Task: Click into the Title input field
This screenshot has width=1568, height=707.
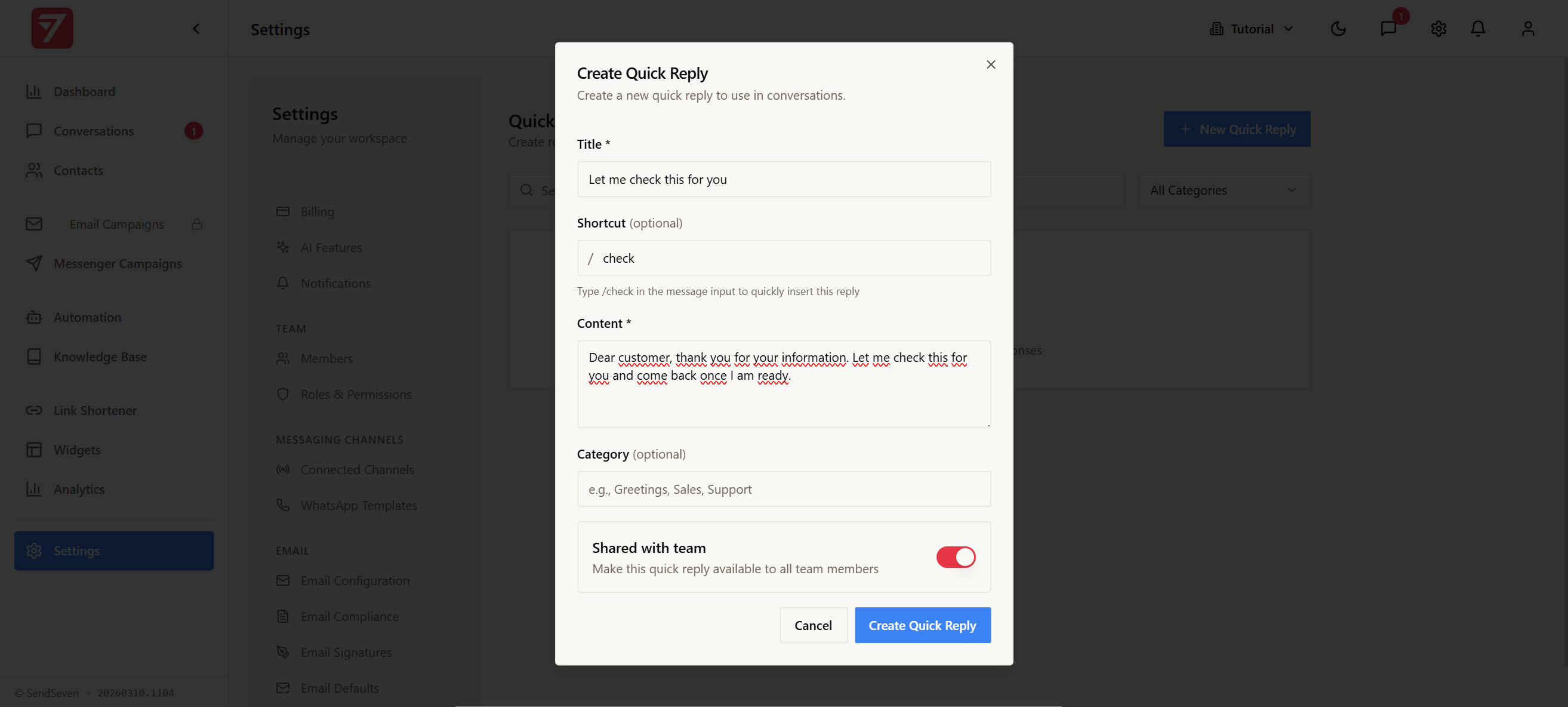Action: pyautogui.click(x=783, y=179)
